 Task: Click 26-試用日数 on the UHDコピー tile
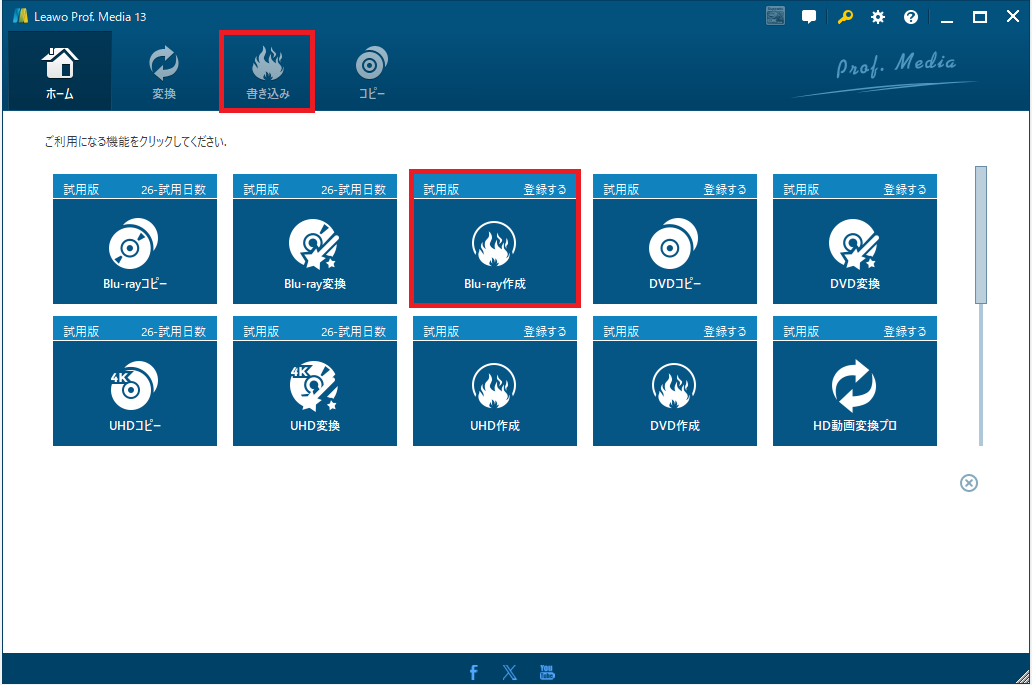[x=174, y=332]
